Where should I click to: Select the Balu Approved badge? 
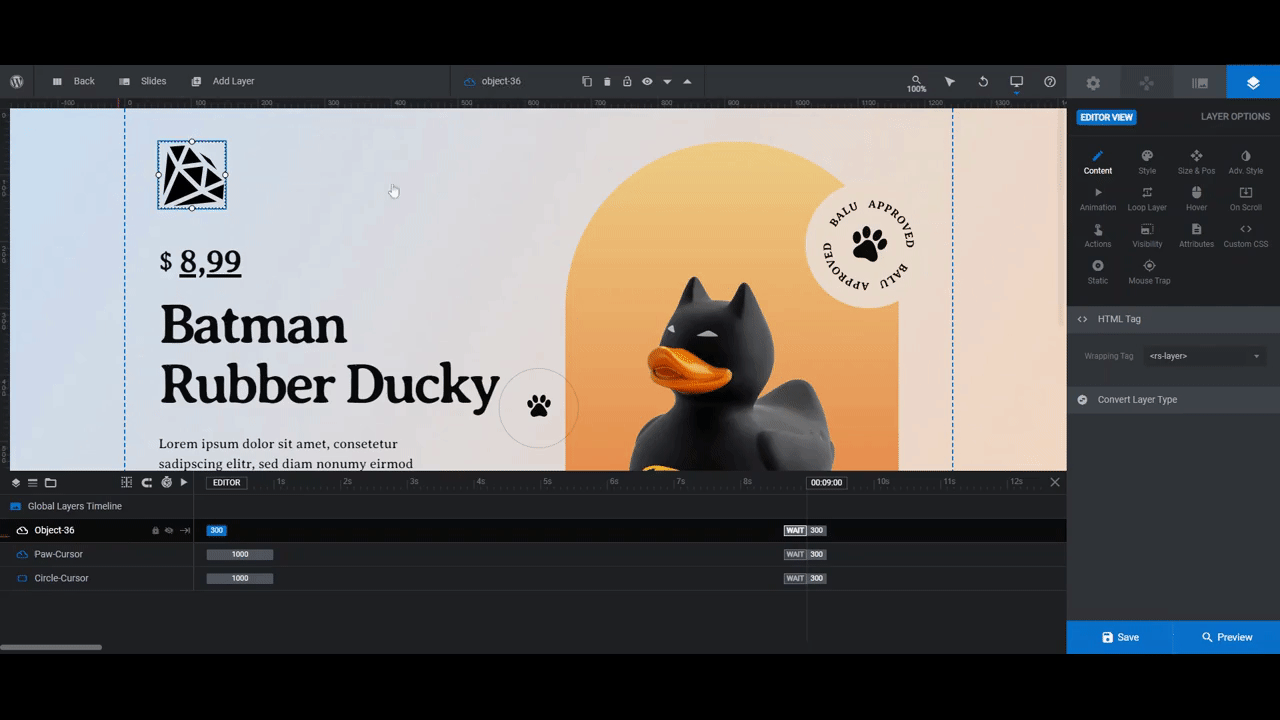coord(868,245)
